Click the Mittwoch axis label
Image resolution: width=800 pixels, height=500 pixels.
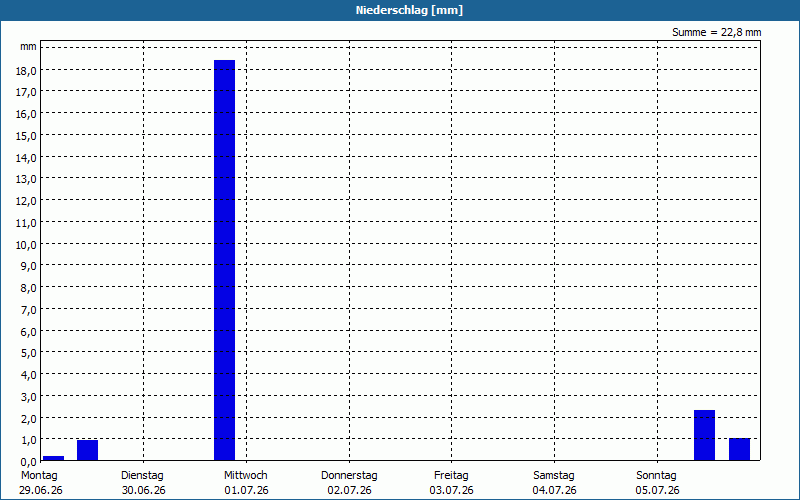(x=245, y=476)
